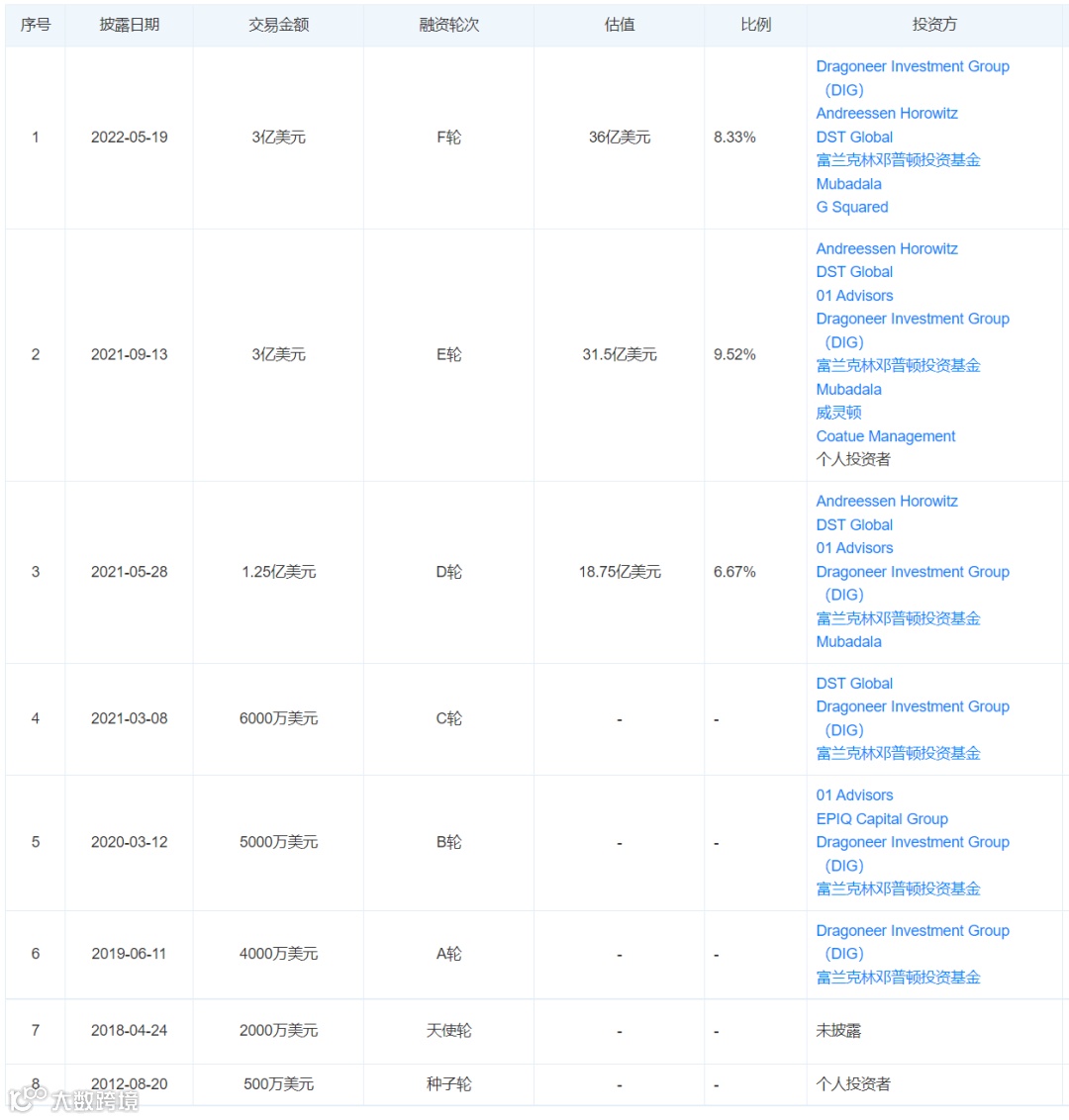Click the 融资轮次 column header
The image size is (1069, 1120).
[448, 25]
